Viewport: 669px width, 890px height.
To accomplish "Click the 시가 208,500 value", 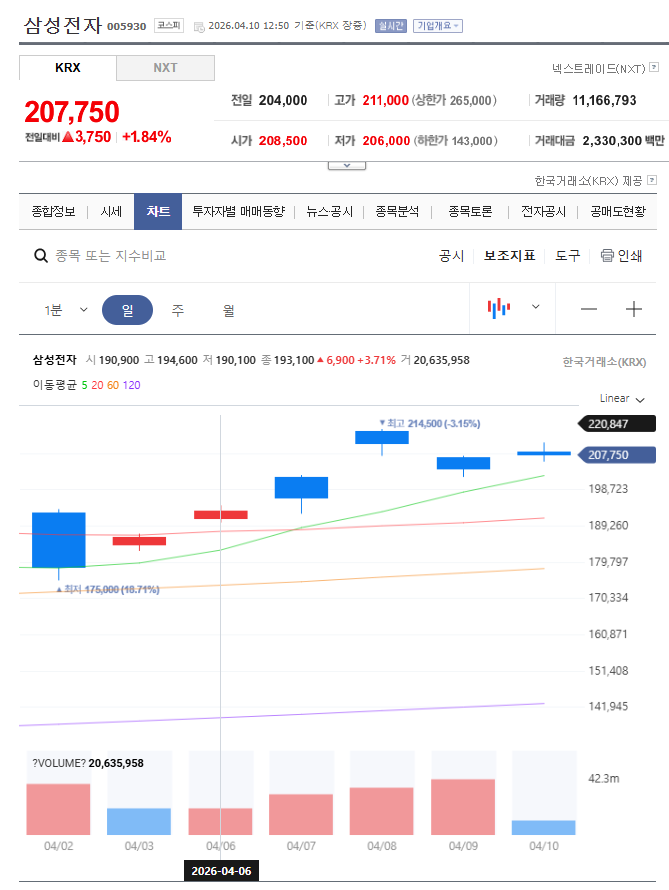I will (x=283, y=141).
